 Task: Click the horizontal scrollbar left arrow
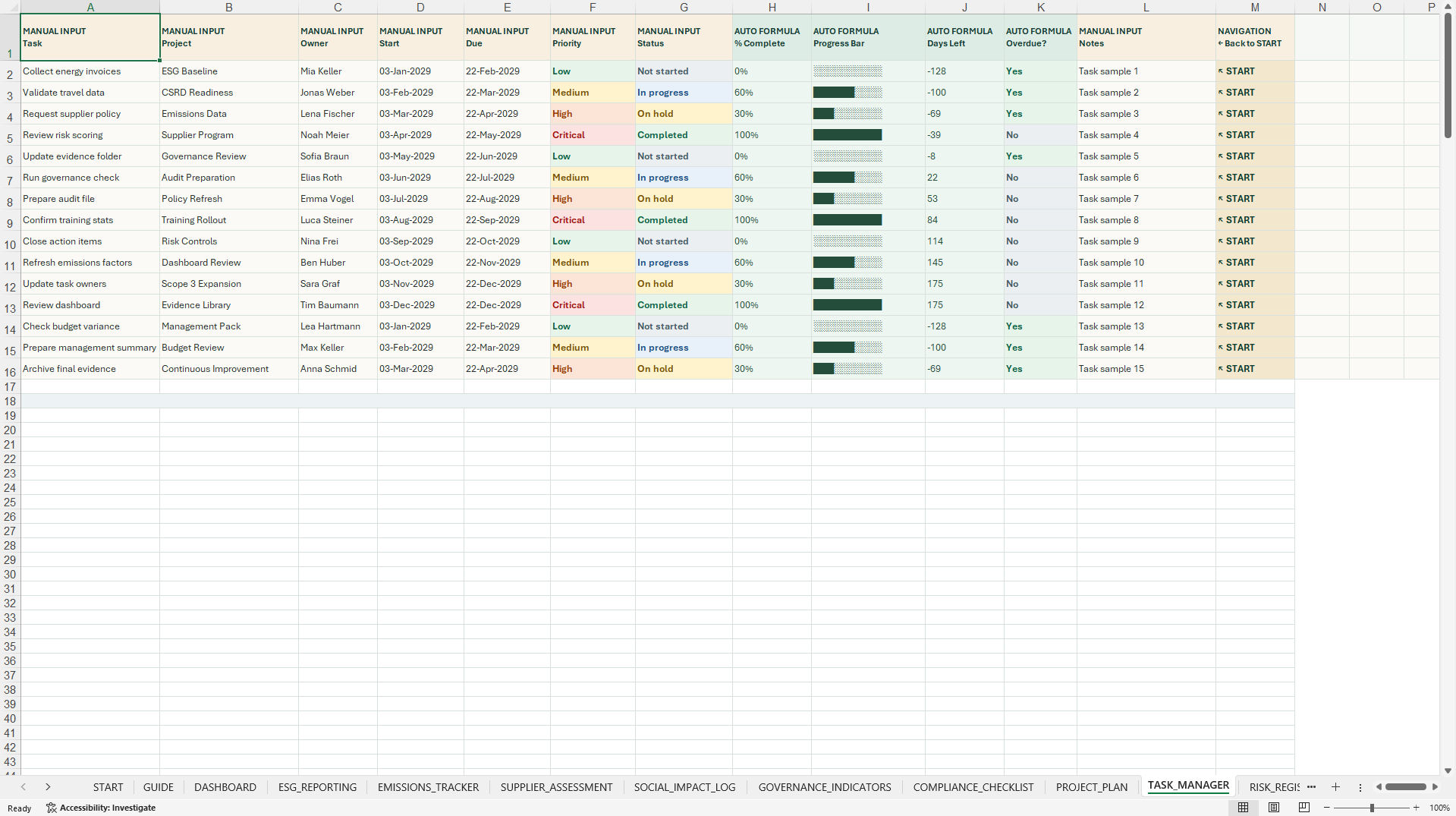[x=1379, y=787]
